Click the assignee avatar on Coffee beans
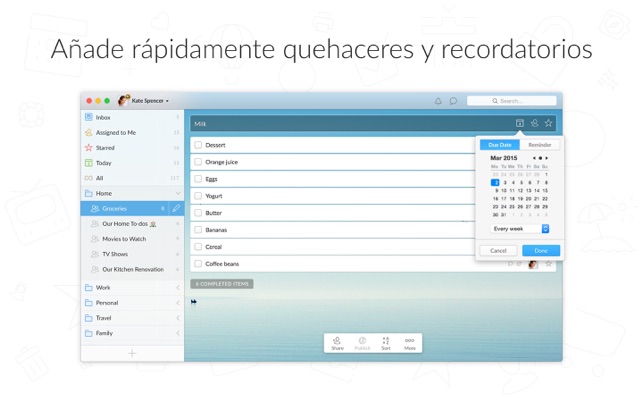The height and width of the screenshot is (402, 643). coord(533,264)
